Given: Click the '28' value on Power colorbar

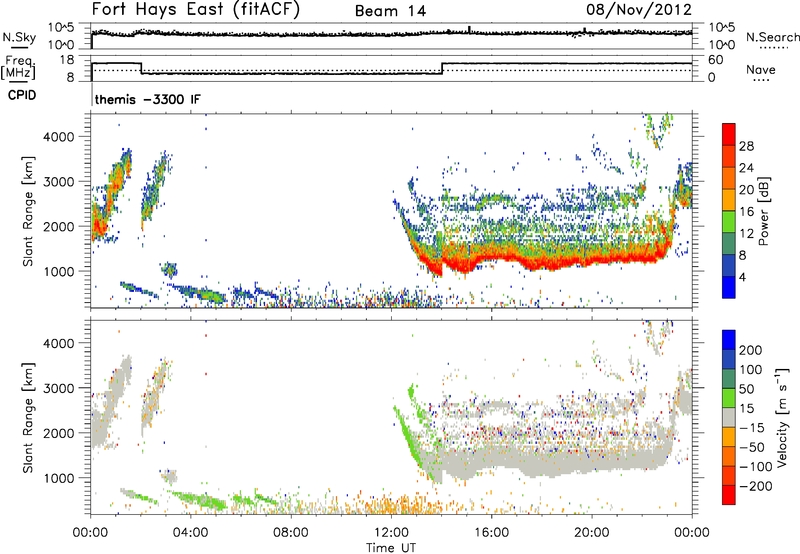Looking at the screenshot, I should [746, 146].
